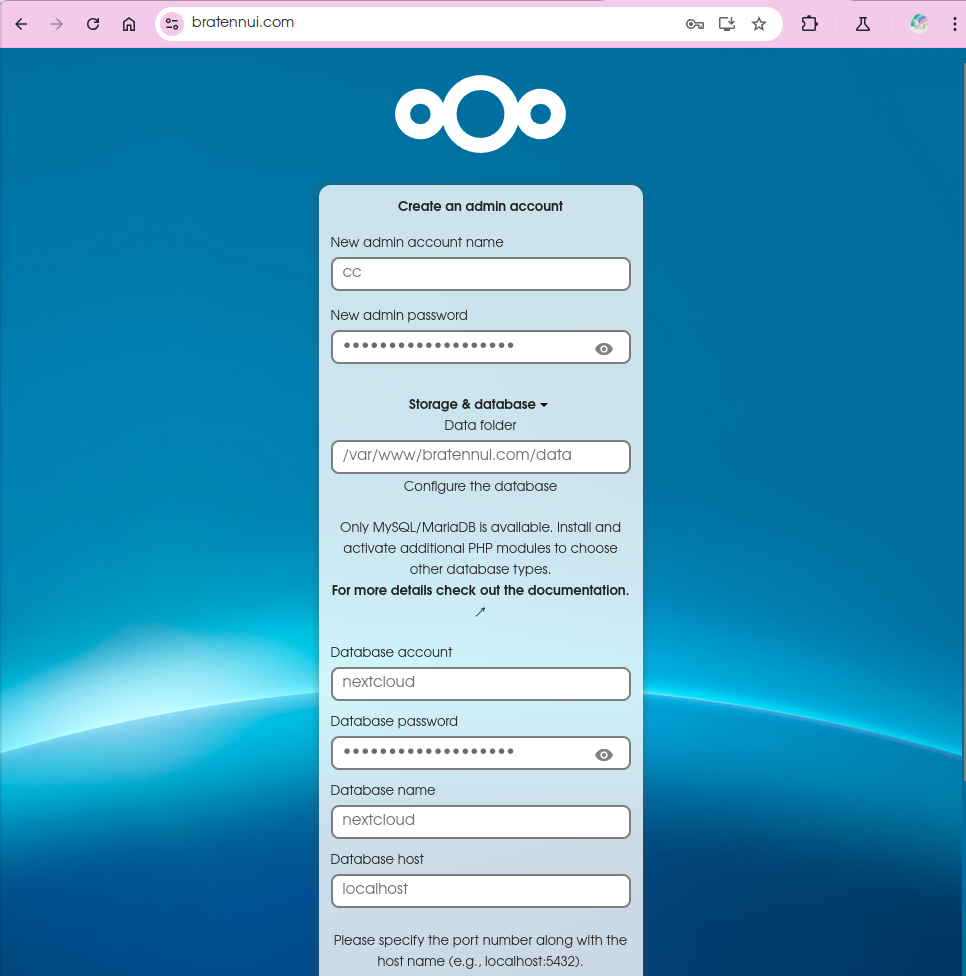The image size is (966, 976).
Task: Click the browser forward arrow
Action: [57, 24]
